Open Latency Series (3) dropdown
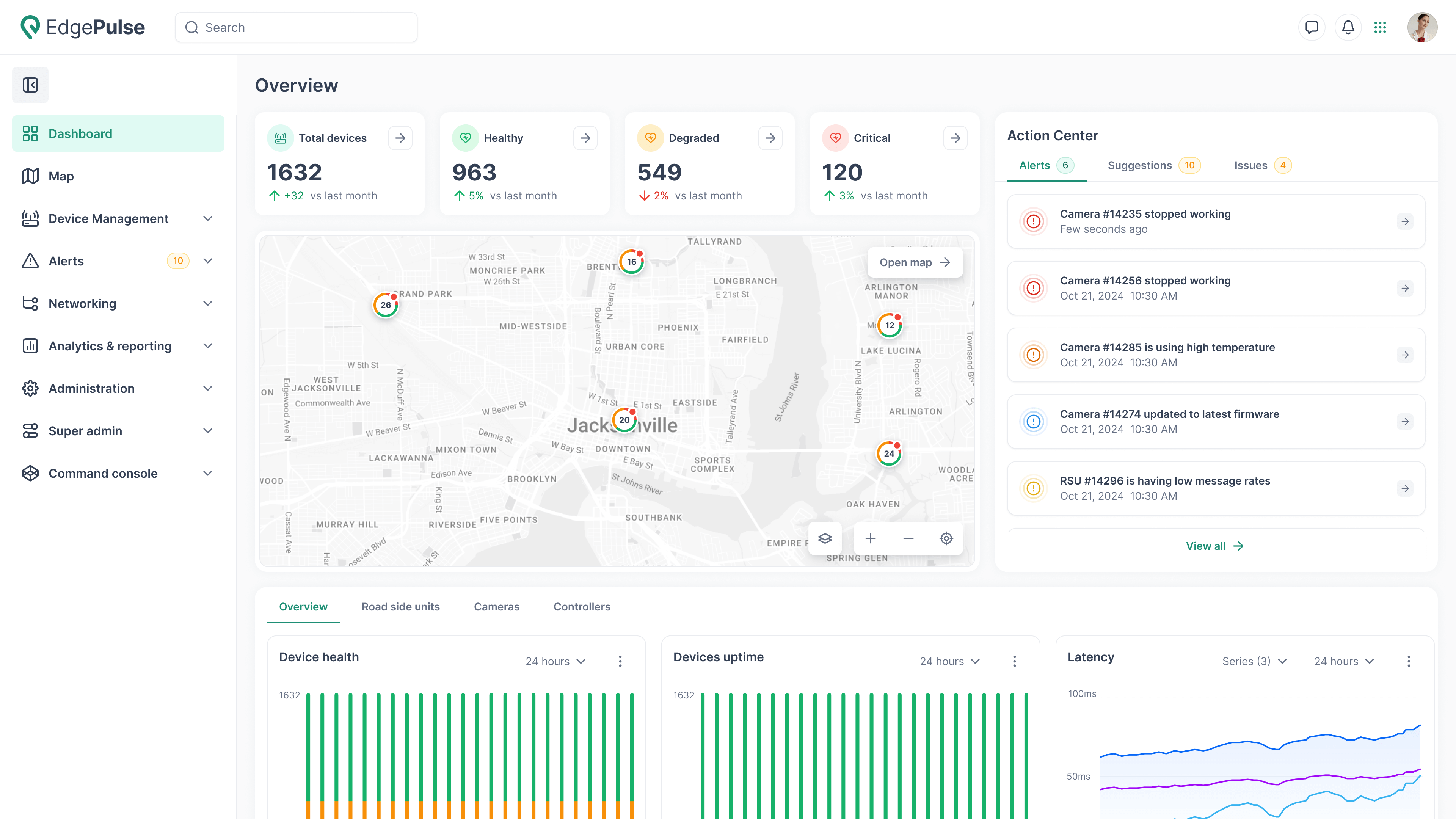 click(1254, 661)
